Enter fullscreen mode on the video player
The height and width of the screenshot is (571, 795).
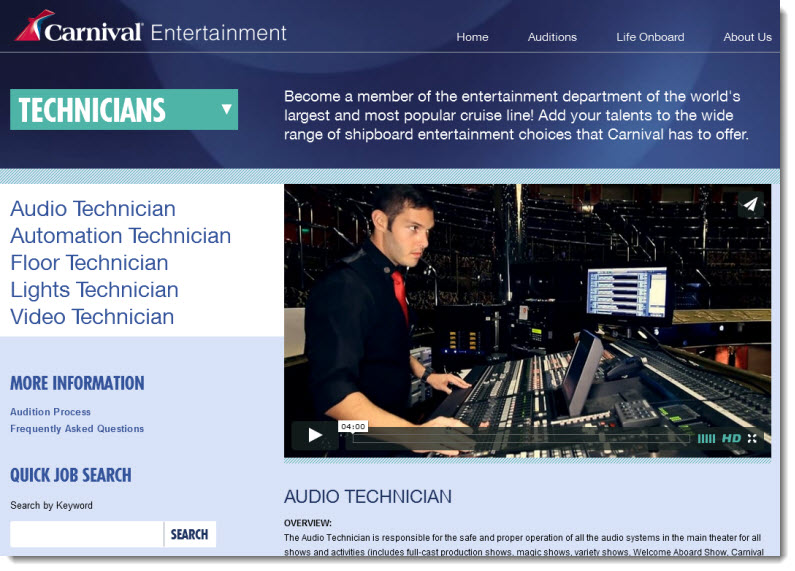(x=753, y=438)
